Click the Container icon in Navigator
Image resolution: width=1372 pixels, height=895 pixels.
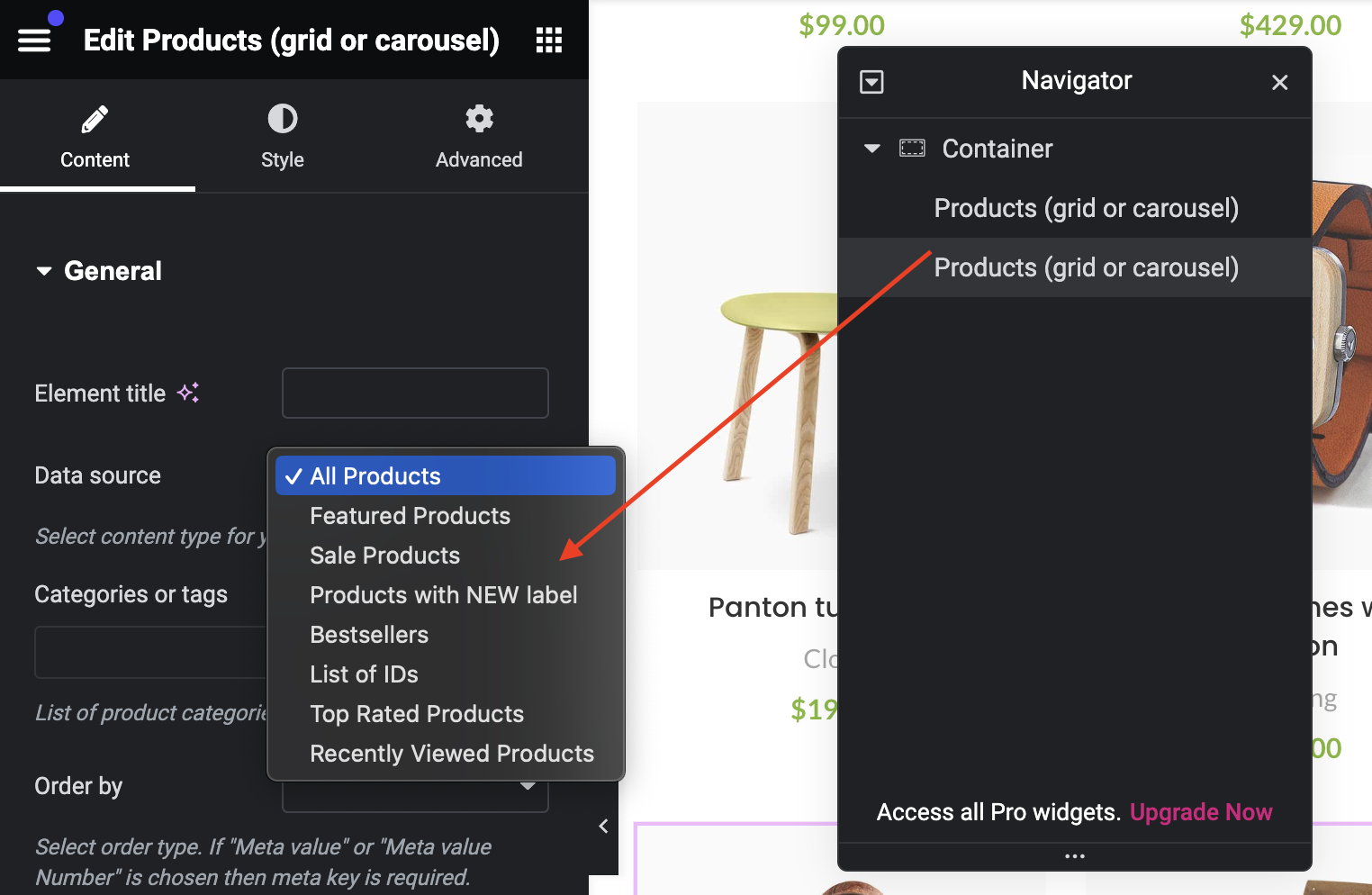tap(912, 149)
